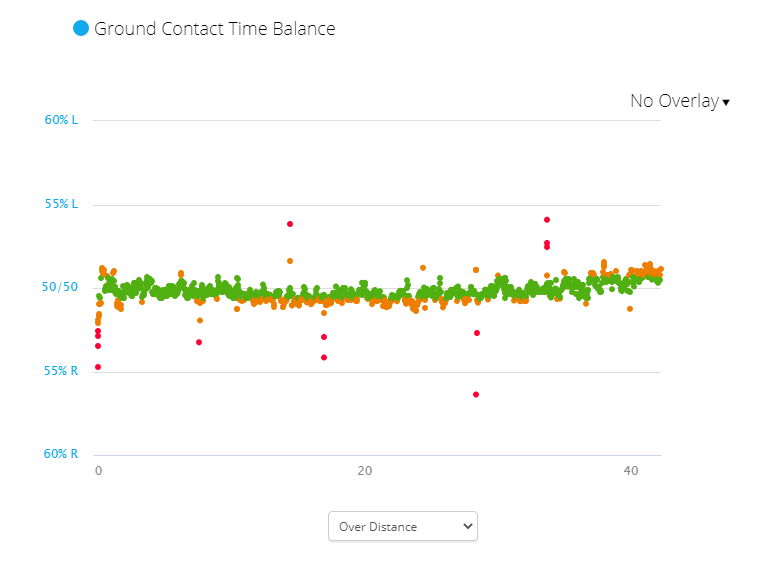Click the Ground Contact Time Balance title
Image resolution: width=766 pixels, height=570 pixels.
click(x=214, y=28)
